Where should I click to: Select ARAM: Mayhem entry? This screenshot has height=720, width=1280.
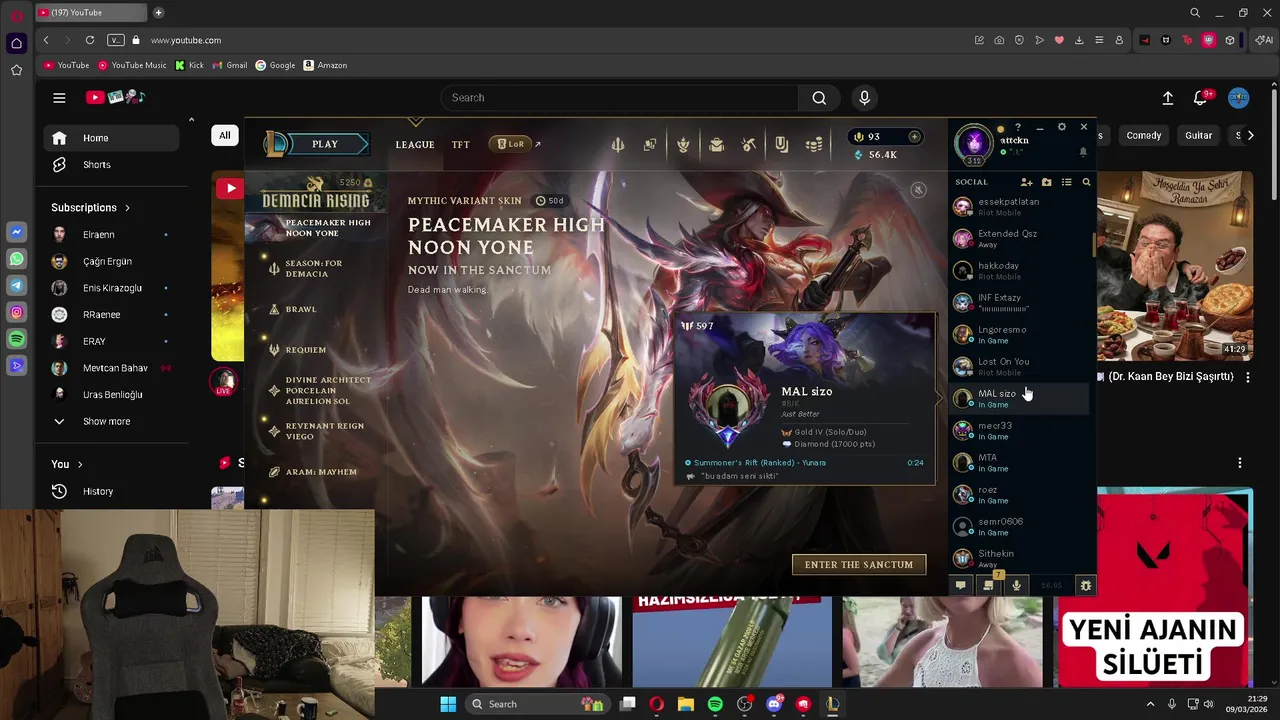point(321,472)
